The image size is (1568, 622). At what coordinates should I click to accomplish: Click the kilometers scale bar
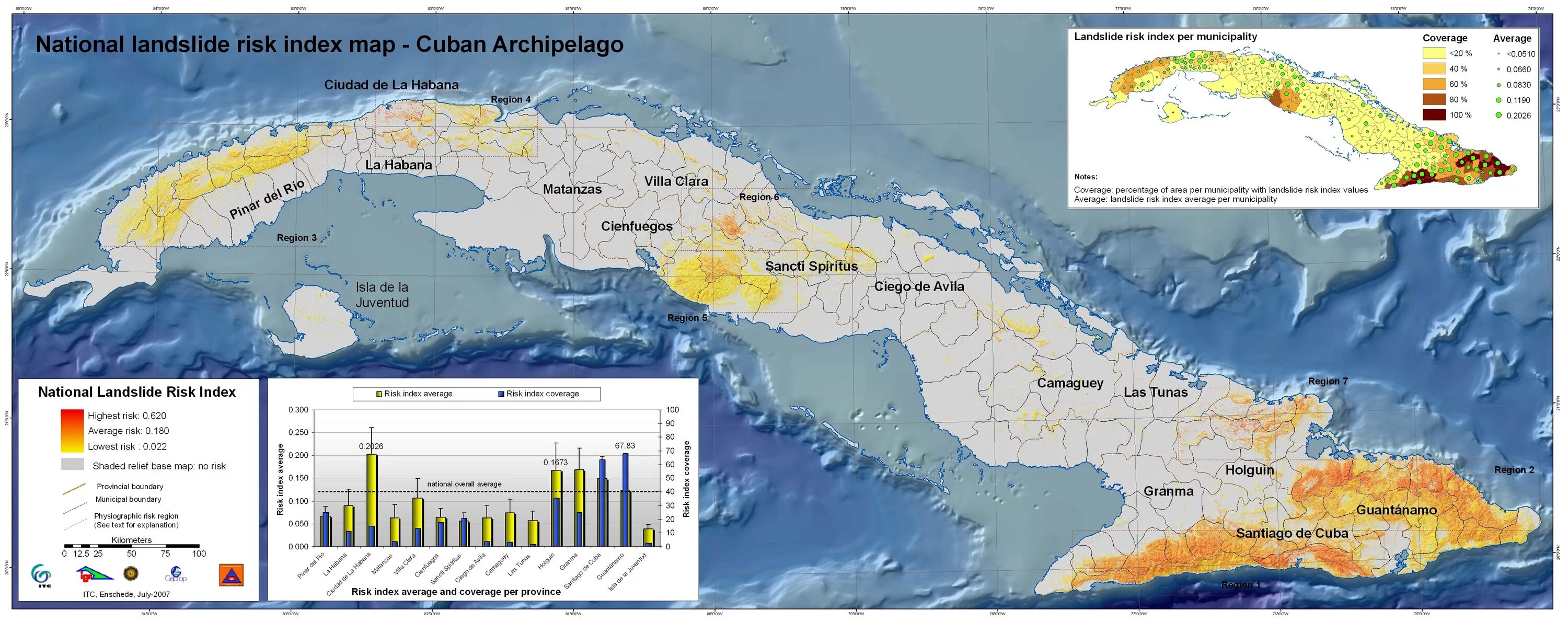[x=132, y=545]
